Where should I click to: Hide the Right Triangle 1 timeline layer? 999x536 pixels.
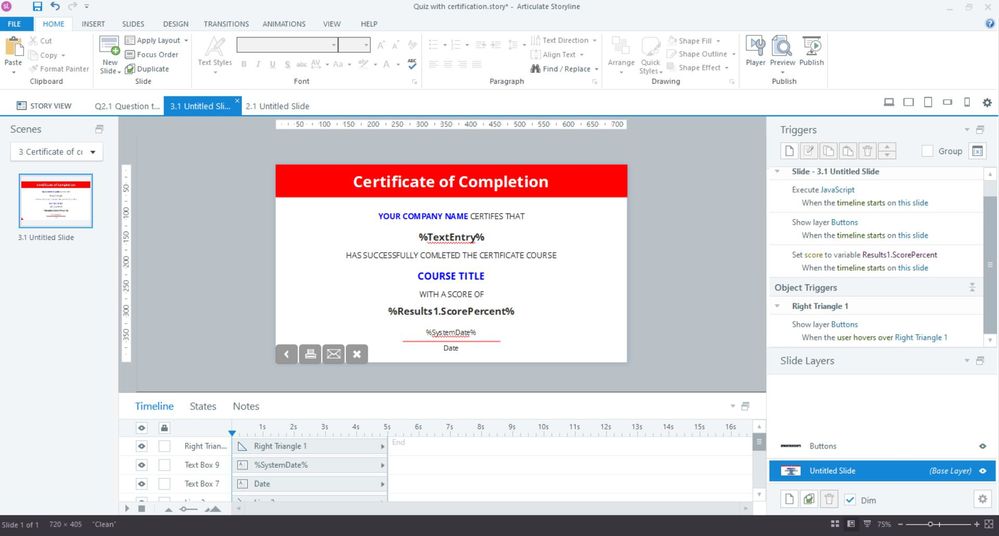point(141,446)
